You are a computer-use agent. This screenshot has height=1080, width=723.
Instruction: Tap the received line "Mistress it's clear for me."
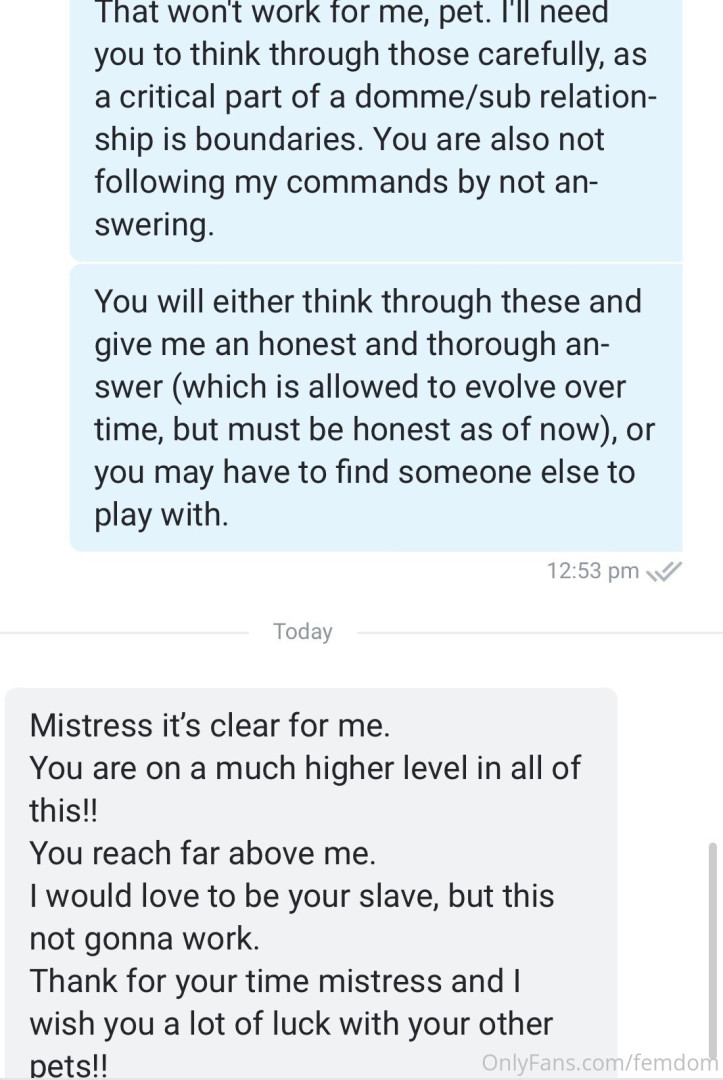coord(209,724)
